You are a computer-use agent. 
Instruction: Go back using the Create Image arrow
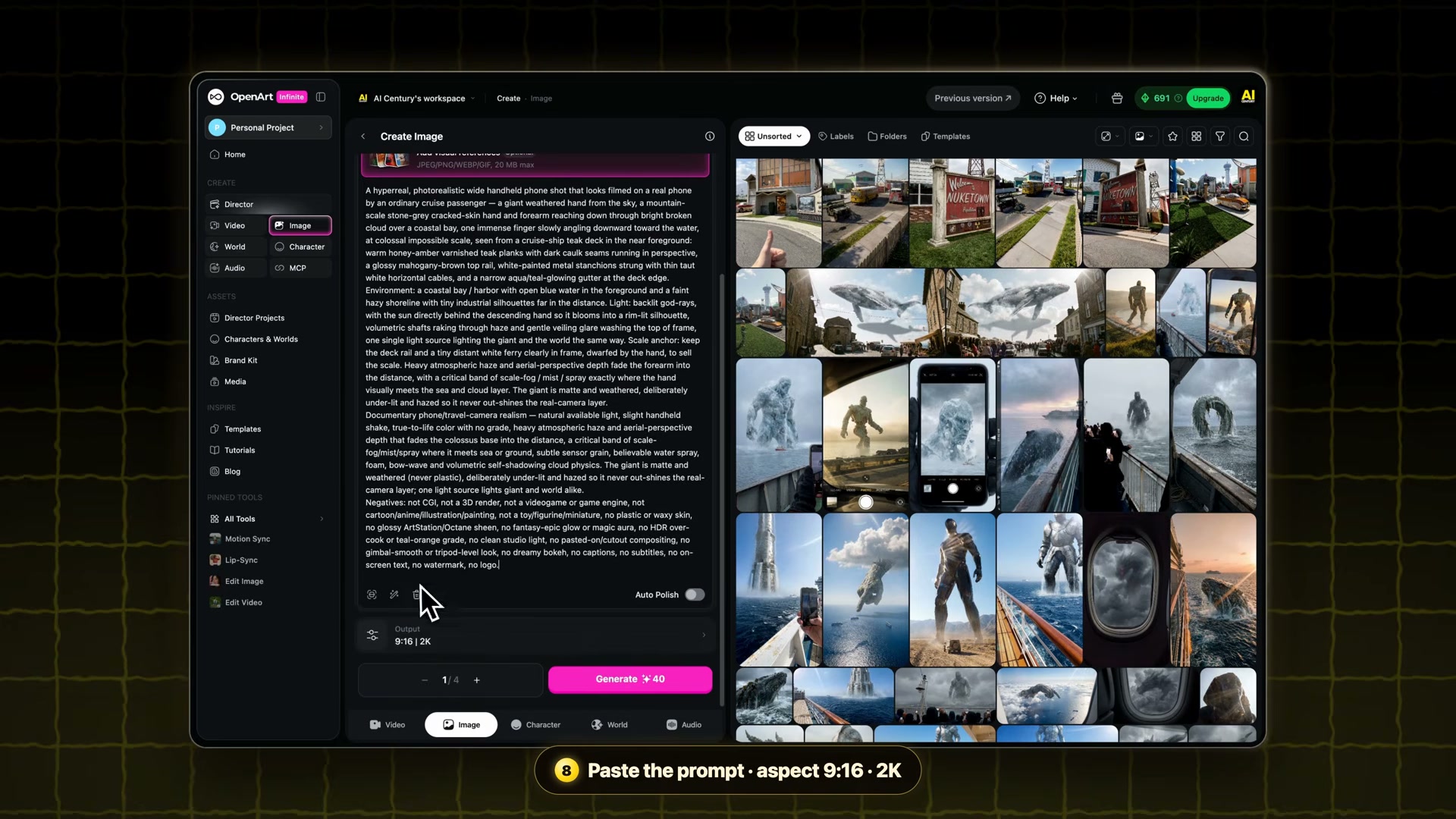coord(363,136)
